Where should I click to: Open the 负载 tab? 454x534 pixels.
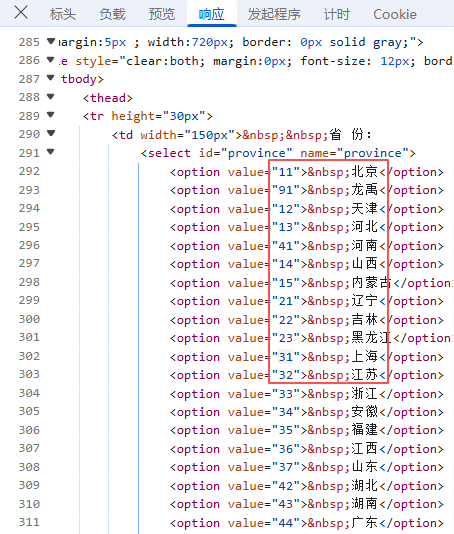112,14
